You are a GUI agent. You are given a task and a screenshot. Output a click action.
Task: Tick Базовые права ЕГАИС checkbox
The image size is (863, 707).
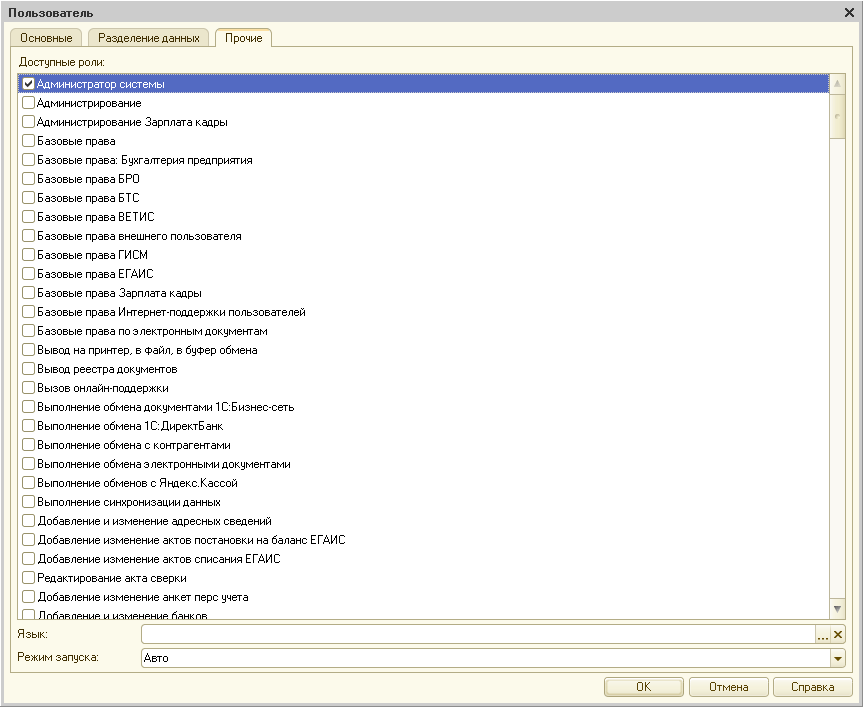(x=28, y=273)
